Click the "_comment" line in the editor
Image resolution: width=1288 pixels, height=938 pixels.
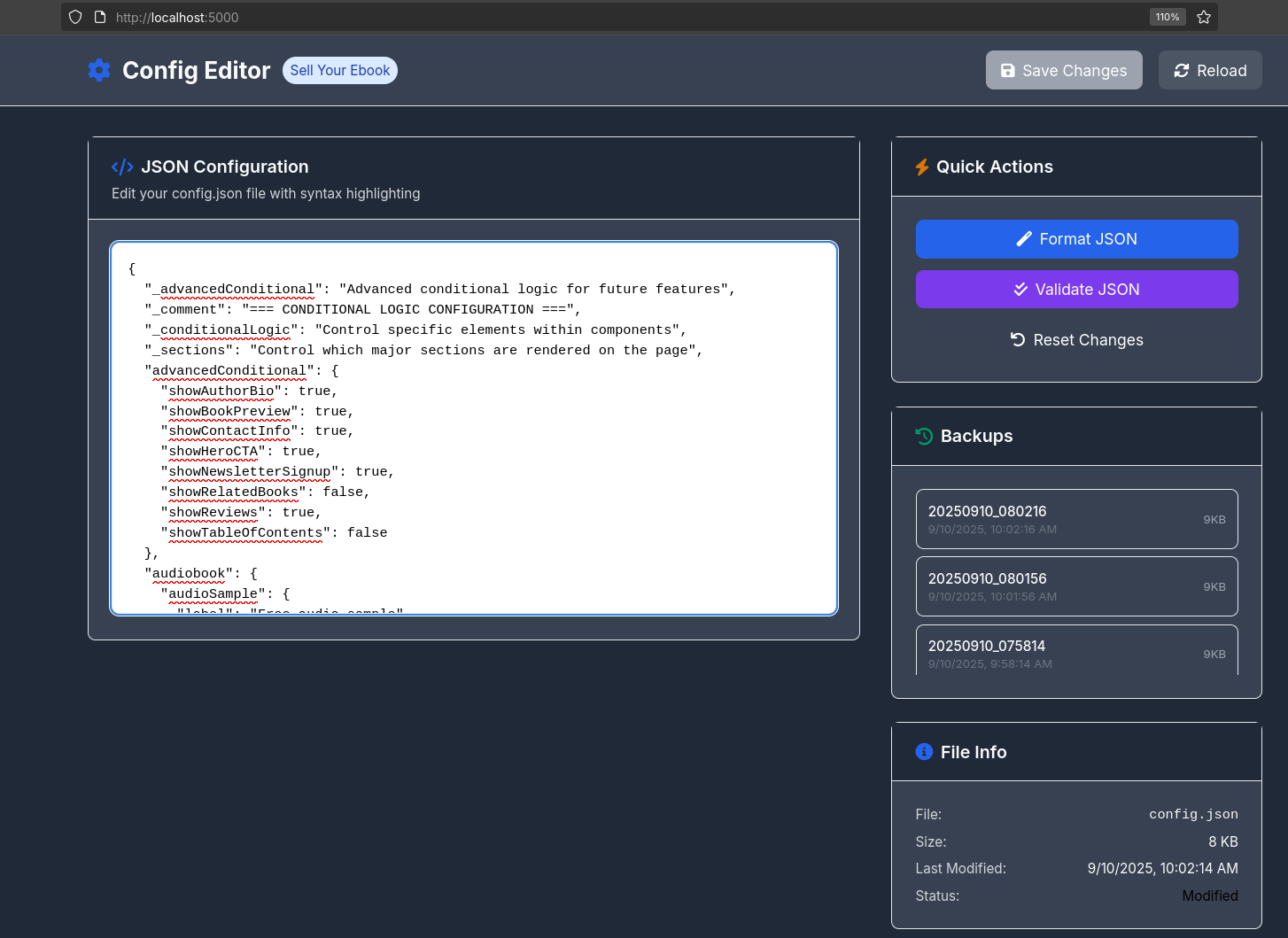[363, 309]
